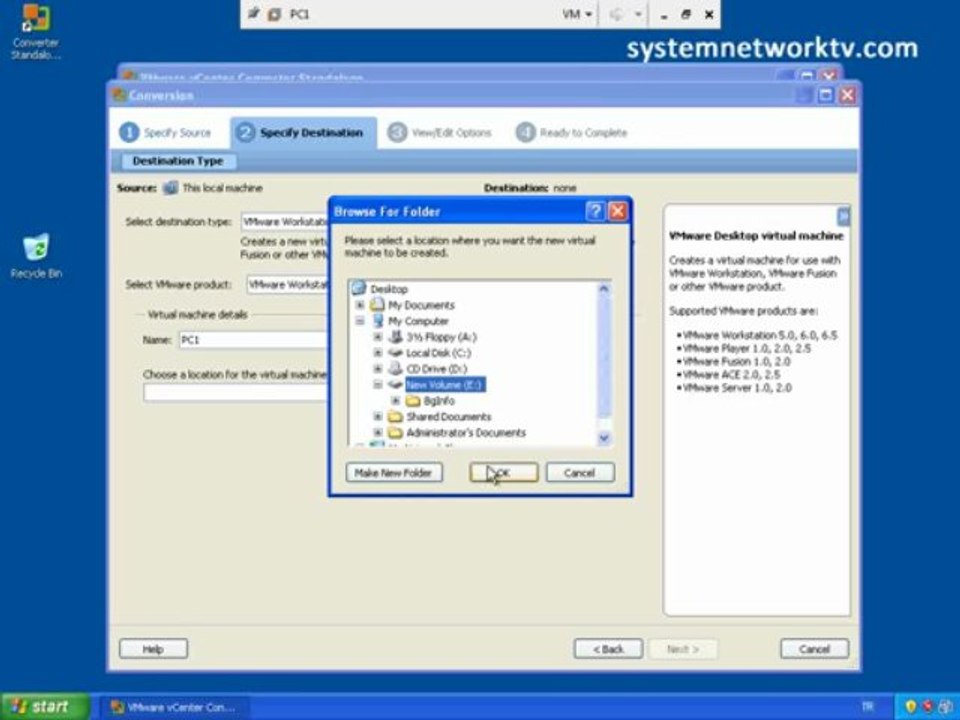
Task: Click the pin icon on the PC1 VM toolbar
Action: point(253,13)
